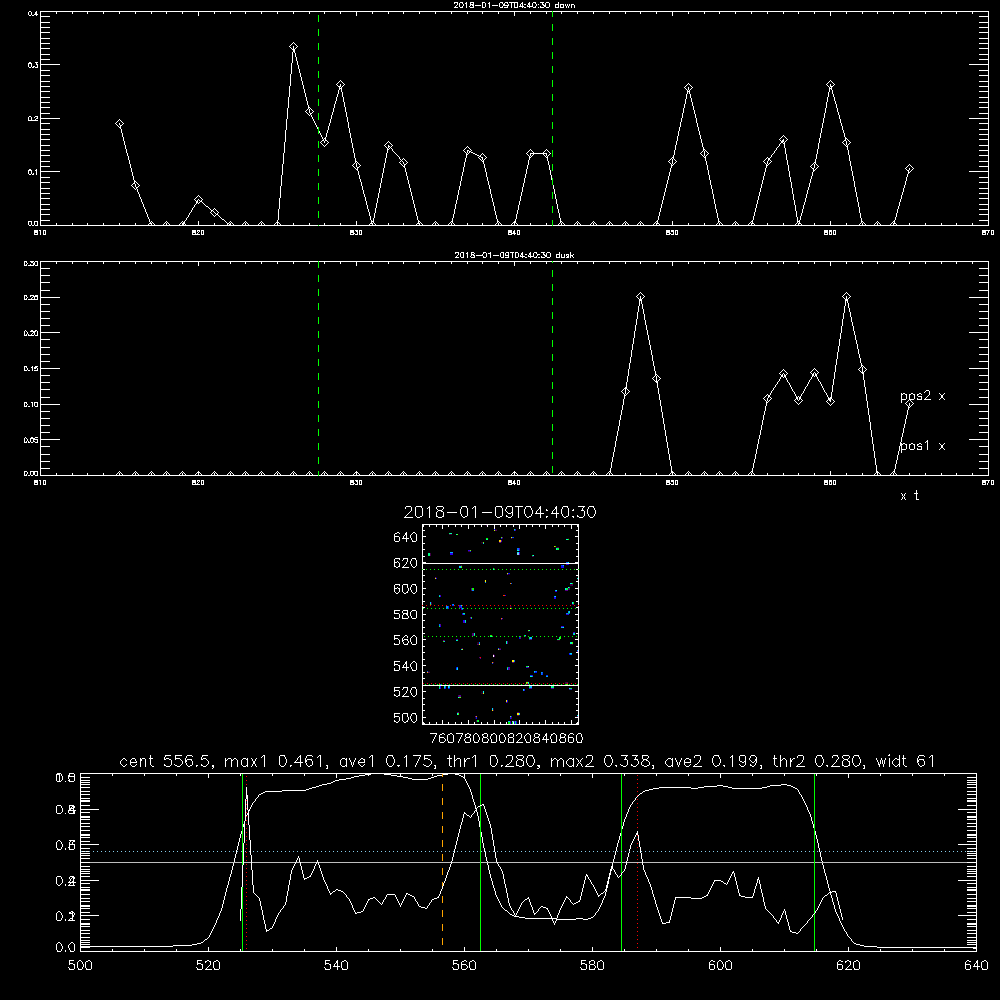Viewport: 1000px width, 1000px height.
Task: Click the '500' label on bottom plot x-axis
Action: point(80,966)
